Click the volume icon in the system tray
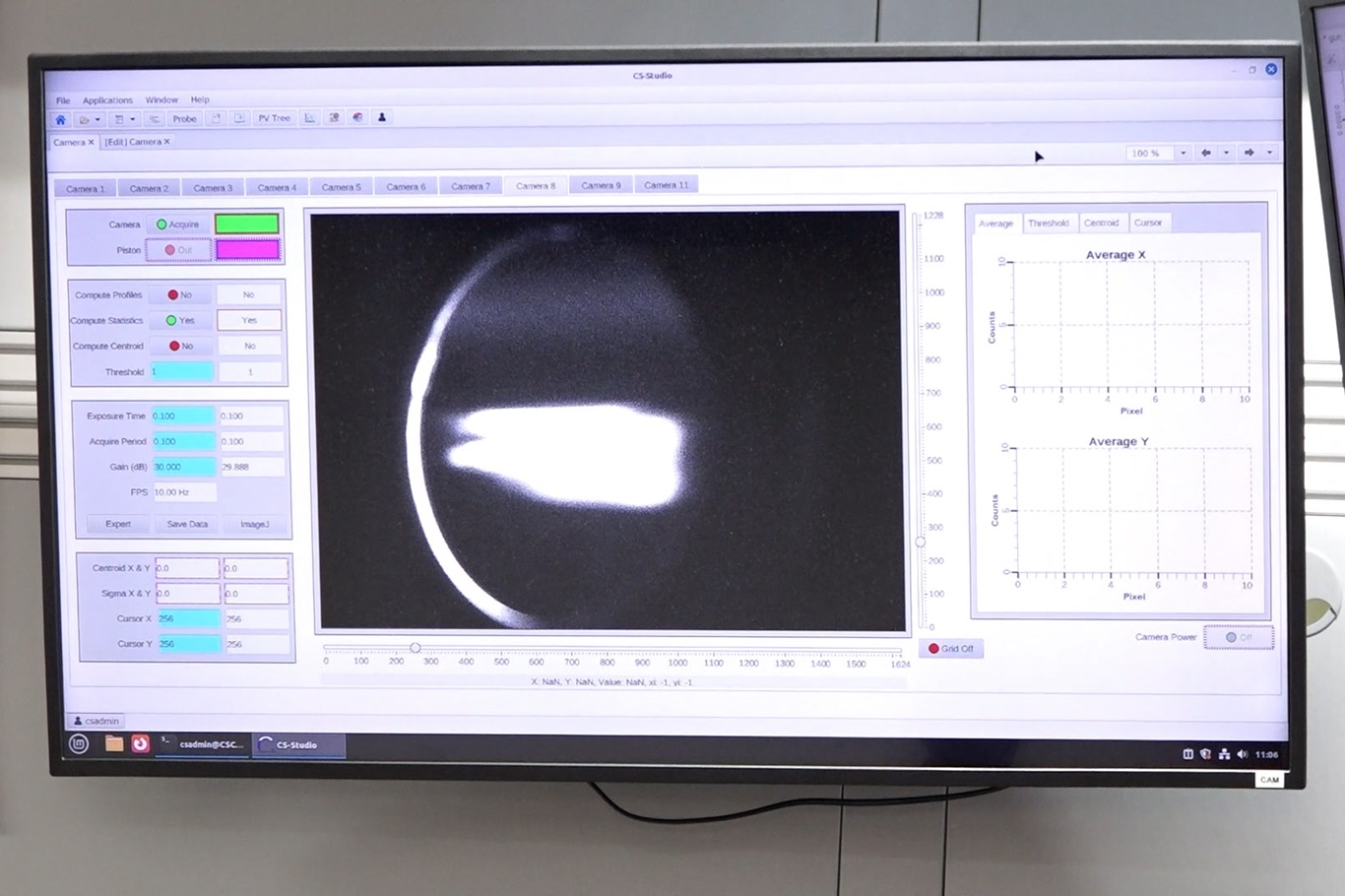 click(1241, 754)
